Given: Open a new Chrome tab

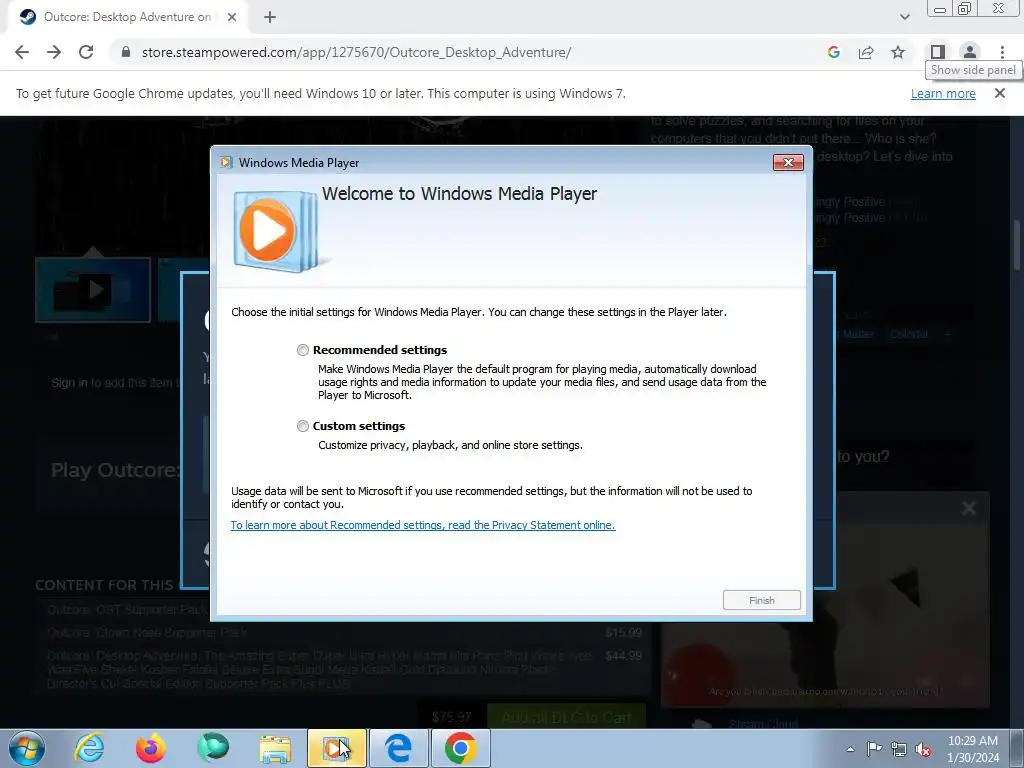Looking at the screenshot, I should click(270, 17).
